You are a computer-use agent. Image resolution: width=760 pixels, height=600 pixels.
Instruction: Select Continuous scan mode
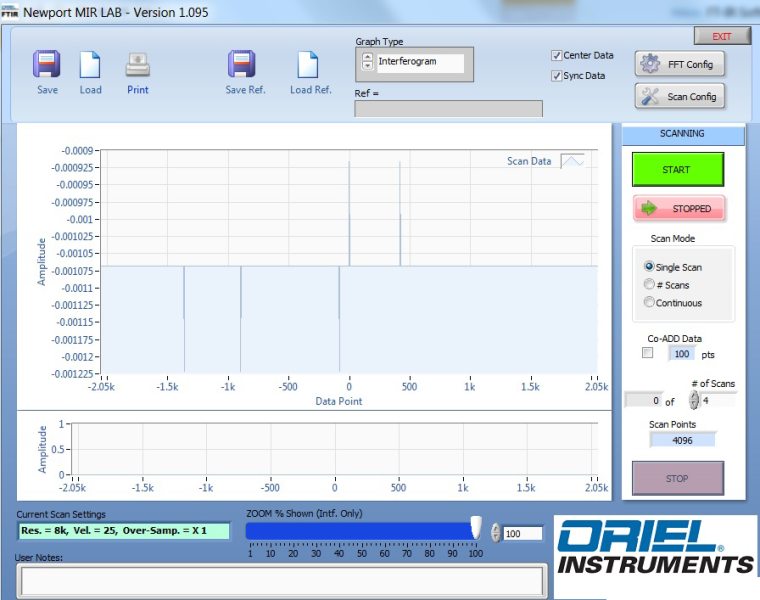click(x=650, y=303)
